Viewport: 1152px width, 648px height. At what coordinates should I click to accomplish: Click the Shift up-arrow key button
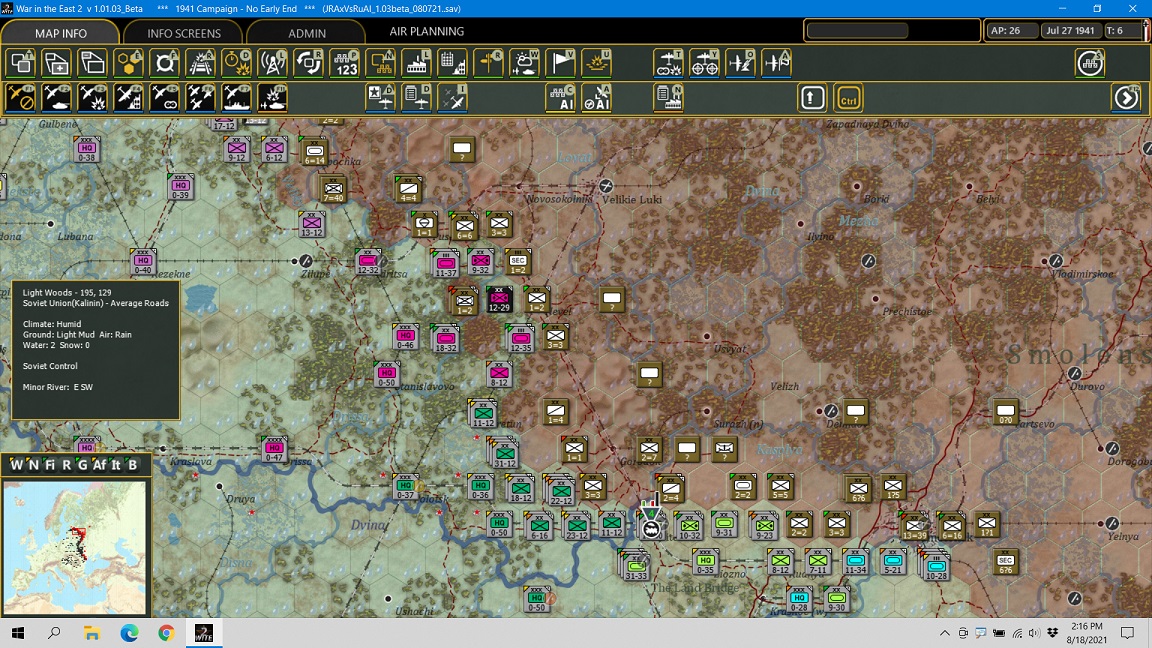tap(813, 98)
